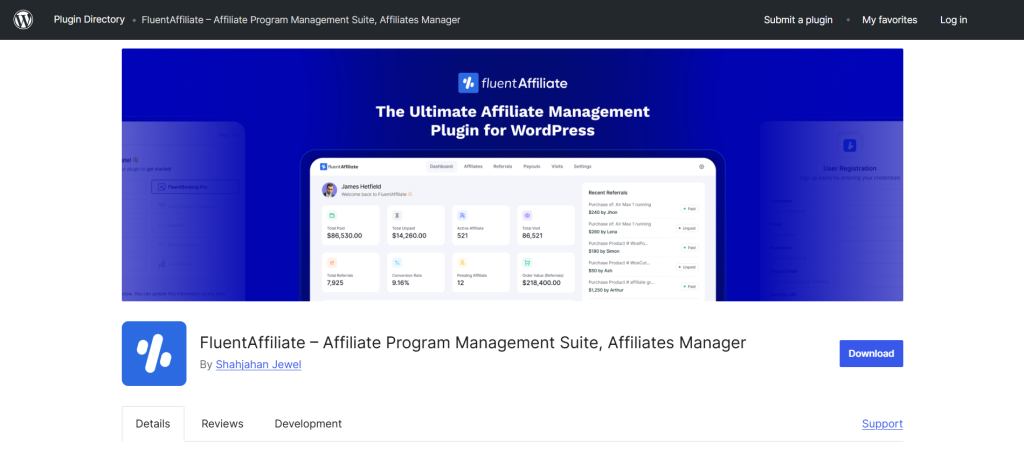1024x449 pixels.
Task: Click the Total Unpaid $14,260.00 card
Action: click(x=416, y=225)
